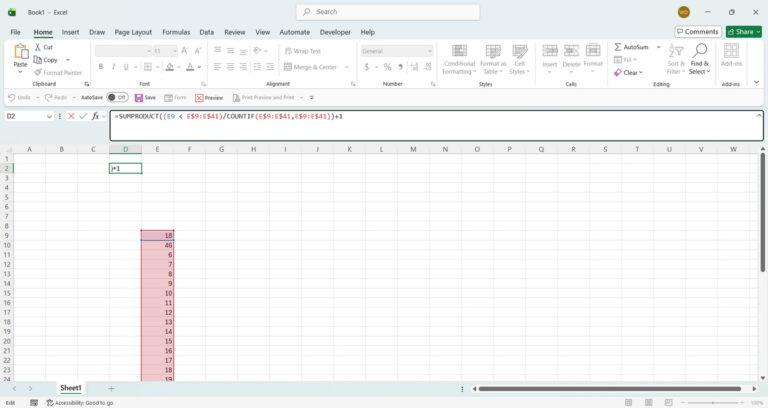
Task: Open the Clear dropdown in Editing group
Action: tap(630, 73)
